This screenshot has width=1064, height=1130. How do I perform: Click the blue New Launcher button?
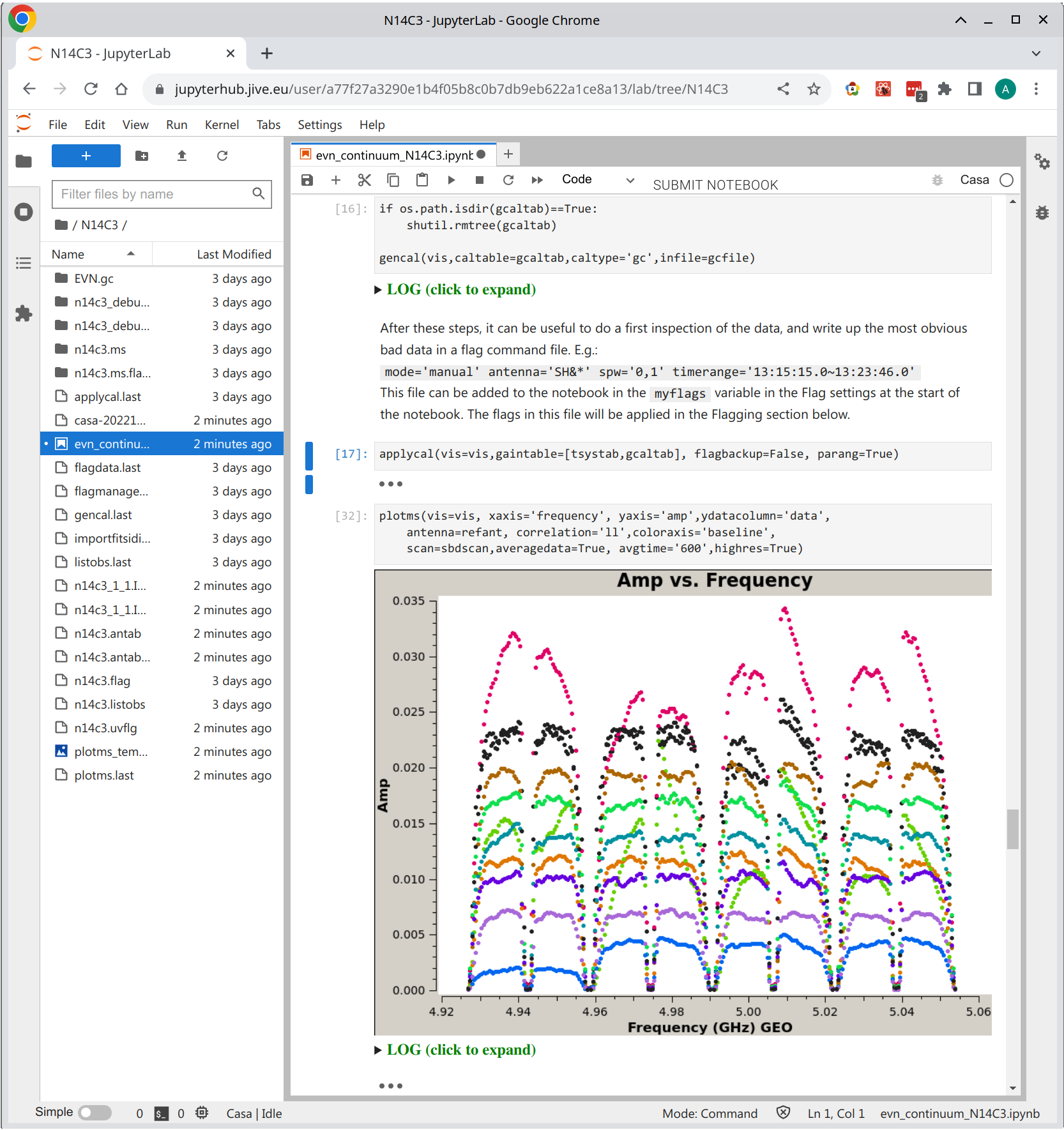coord(86,156)
